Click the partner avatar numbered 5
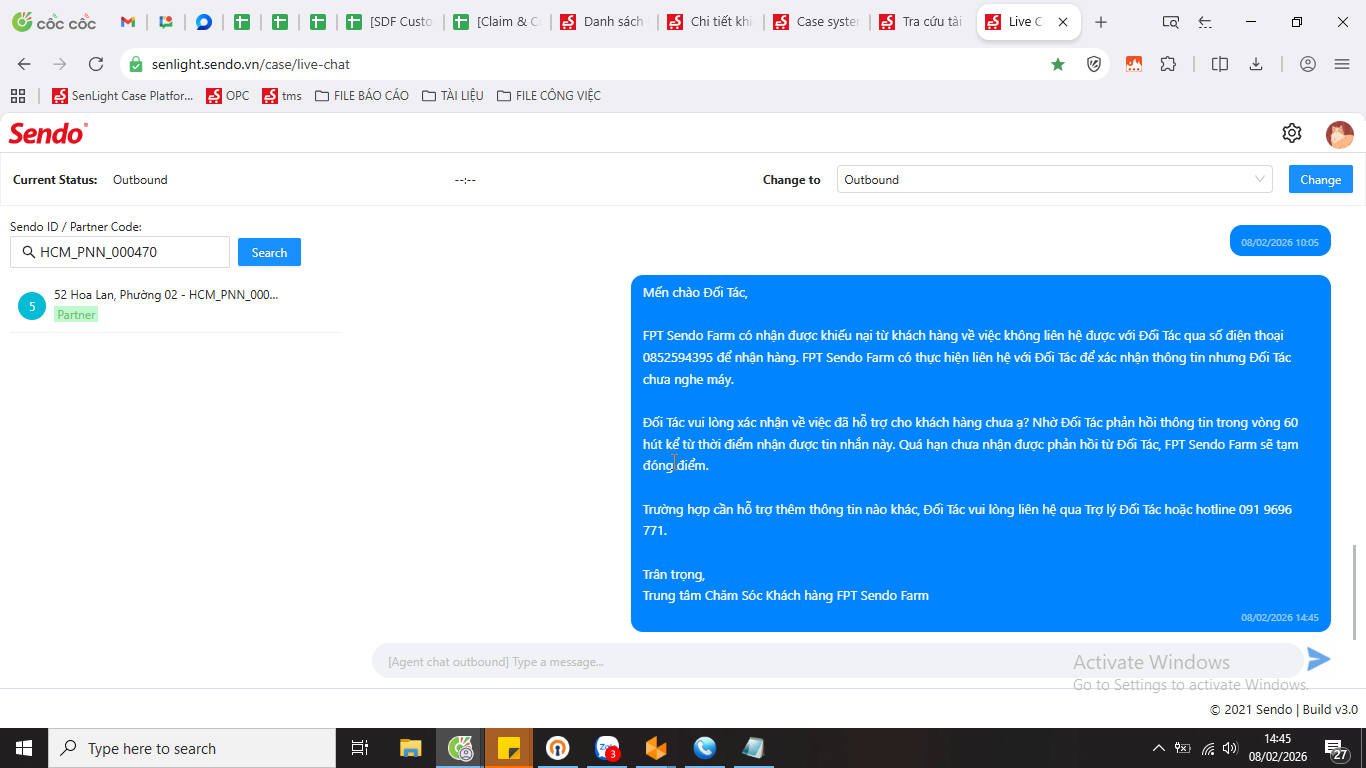The width and height of the screenshot is (1366, 768). 32,306
